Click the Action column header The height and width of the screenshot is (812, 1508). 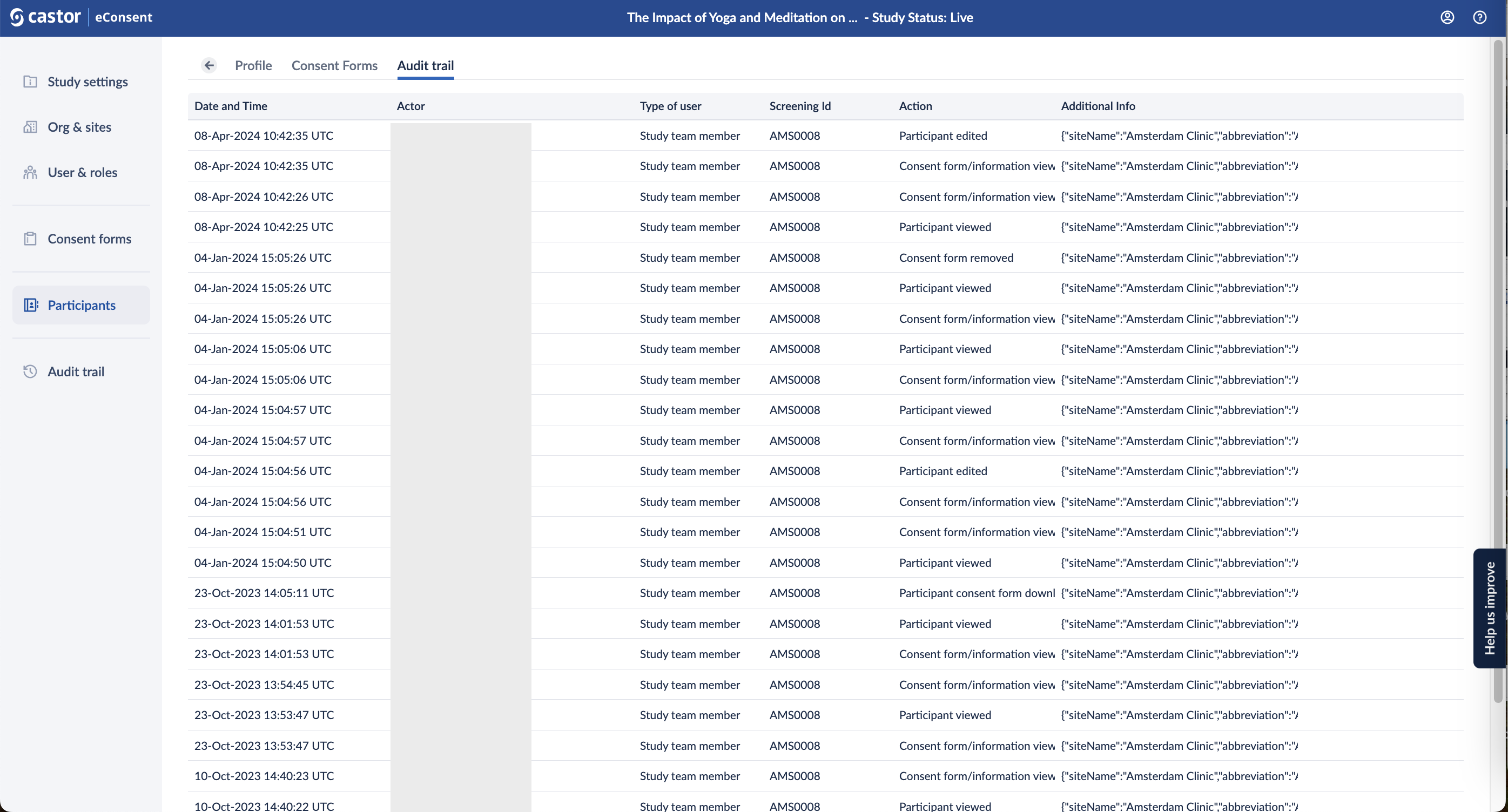tap(915, 106)
